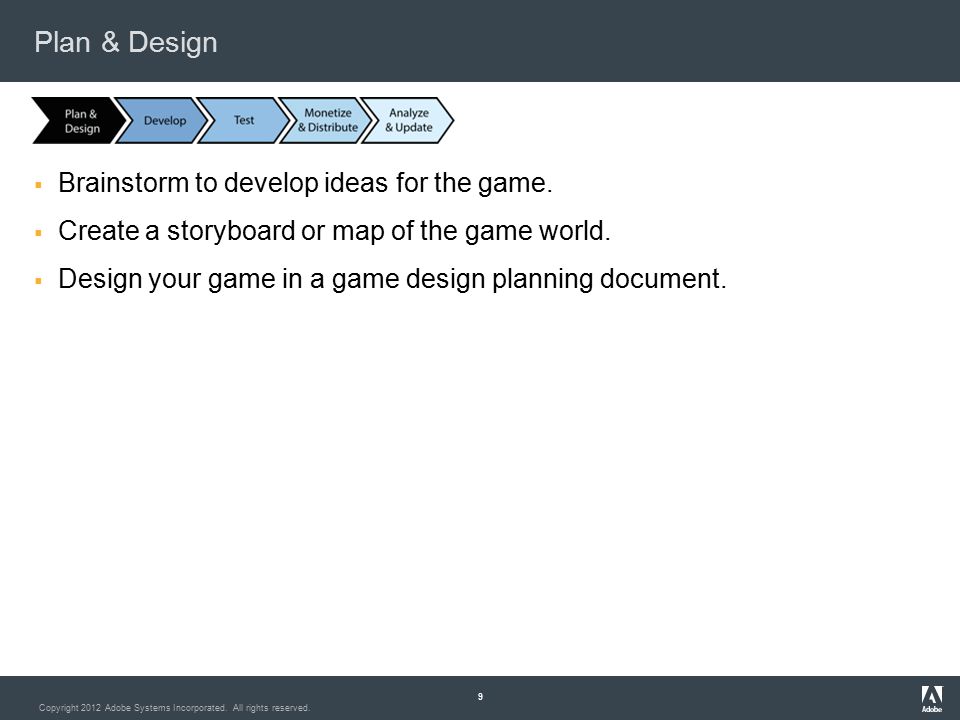Click the slide number 9 in footer

coord(480,696)
